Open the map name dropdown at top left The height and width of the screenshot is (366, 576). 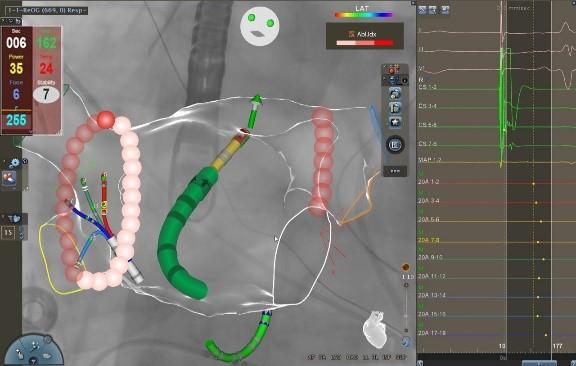(x=47, y=10)
